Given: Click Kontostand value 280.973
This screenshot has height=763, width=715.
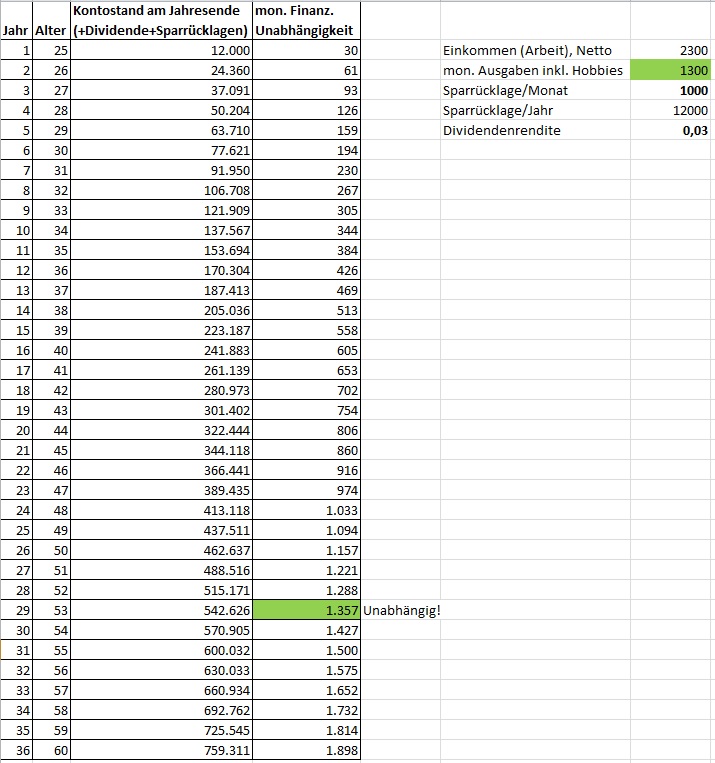Looking at the screenshot, I should click(x=161, y=390).
